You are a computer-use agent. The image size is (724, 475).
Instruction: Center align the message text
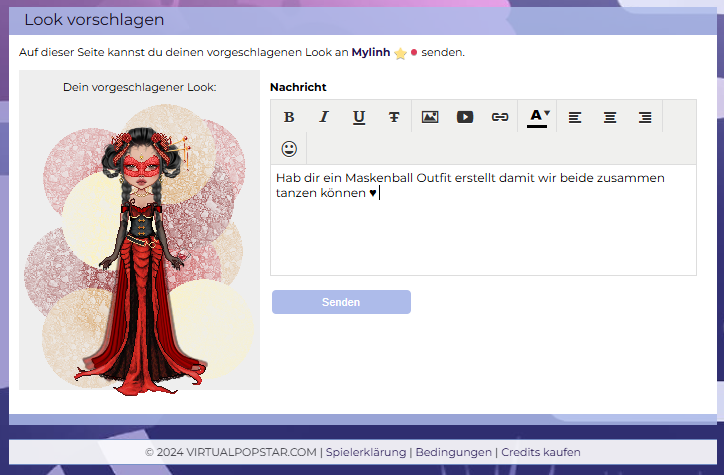click(x=610, y=117)
